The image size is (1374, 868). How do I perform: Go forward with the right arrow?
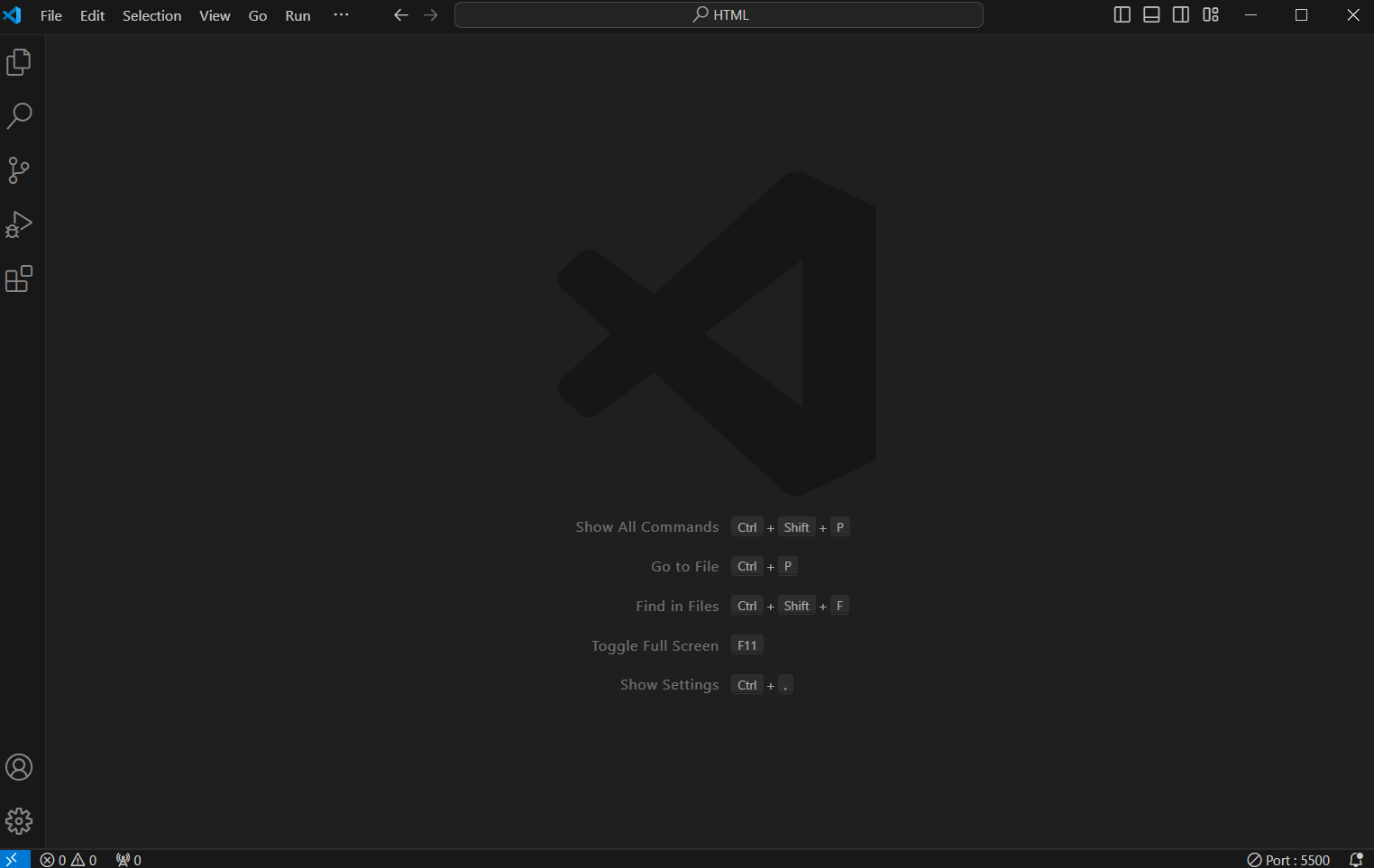431,15
